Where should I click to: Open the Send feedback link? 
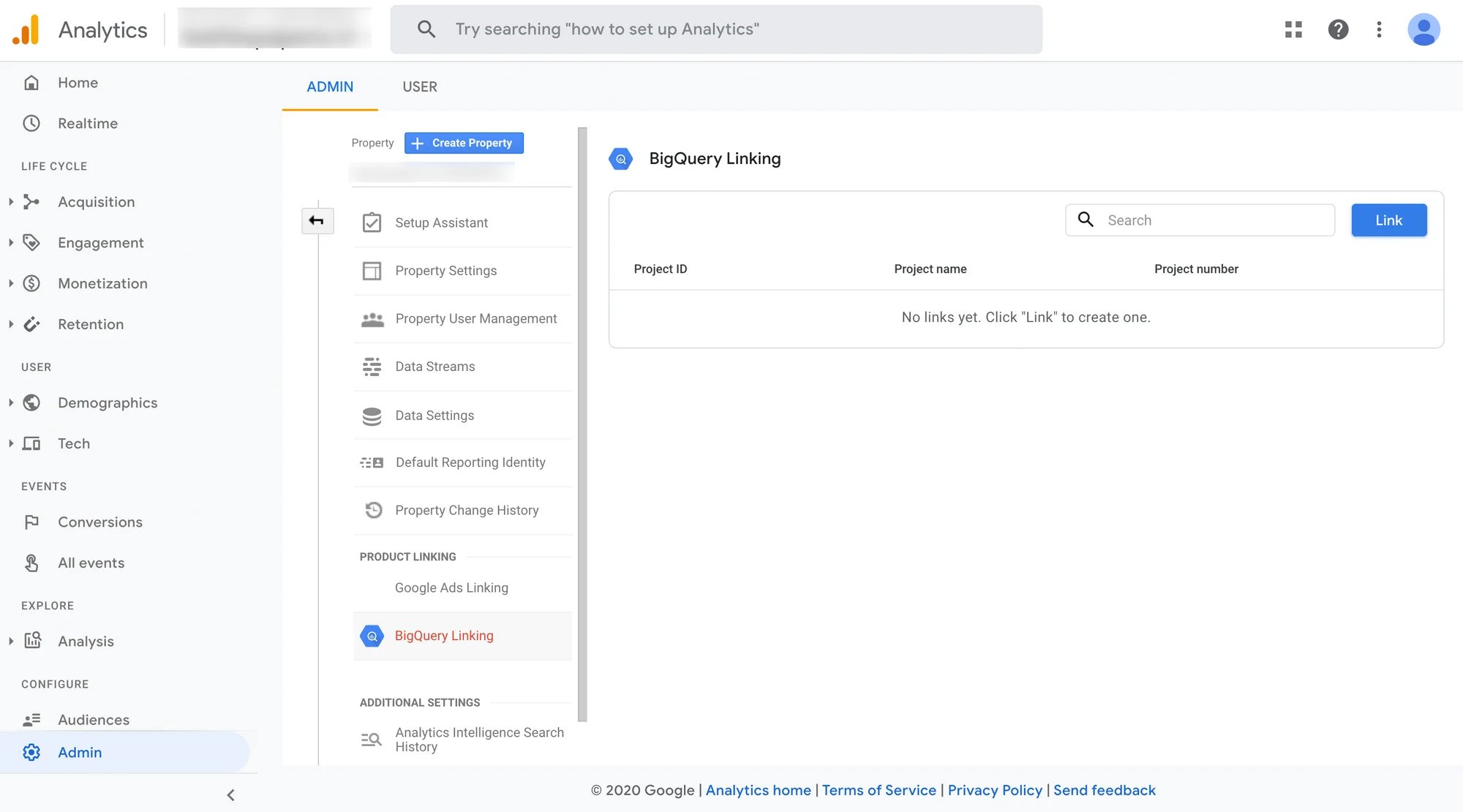point(1105,790)
